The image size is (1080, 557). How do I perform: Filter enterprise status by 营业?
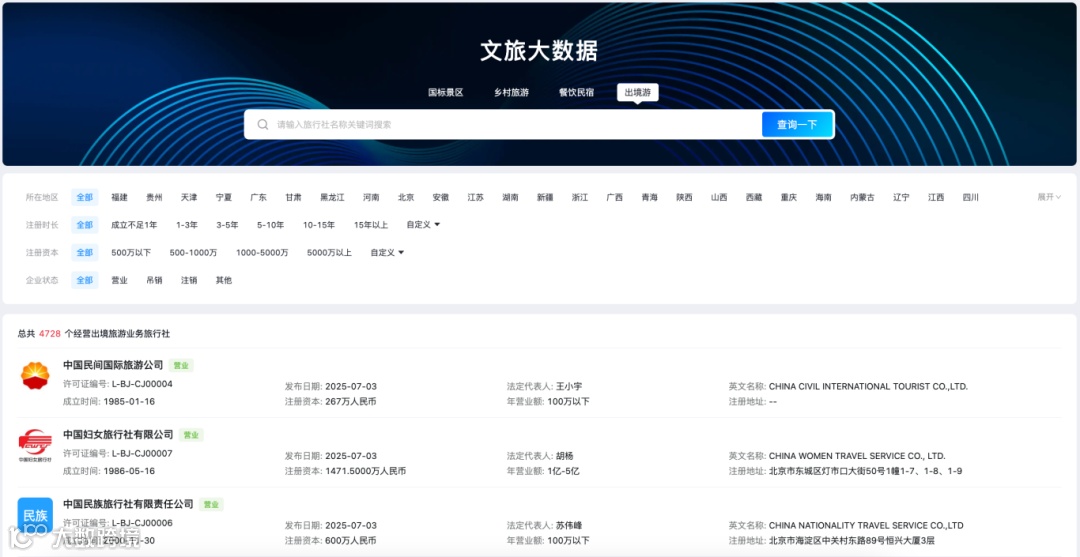pyautogui.click(x=120, y=280)
